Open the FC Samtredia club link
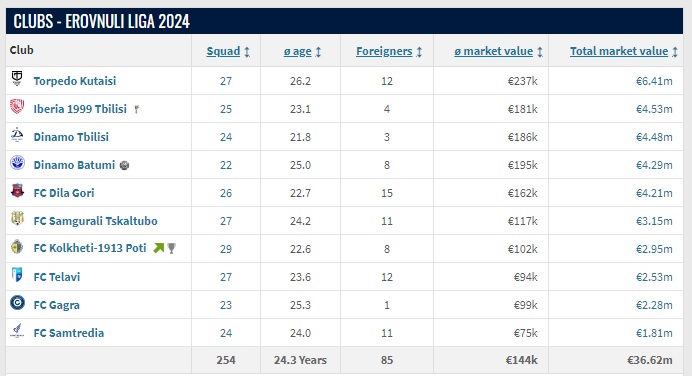 69,333
